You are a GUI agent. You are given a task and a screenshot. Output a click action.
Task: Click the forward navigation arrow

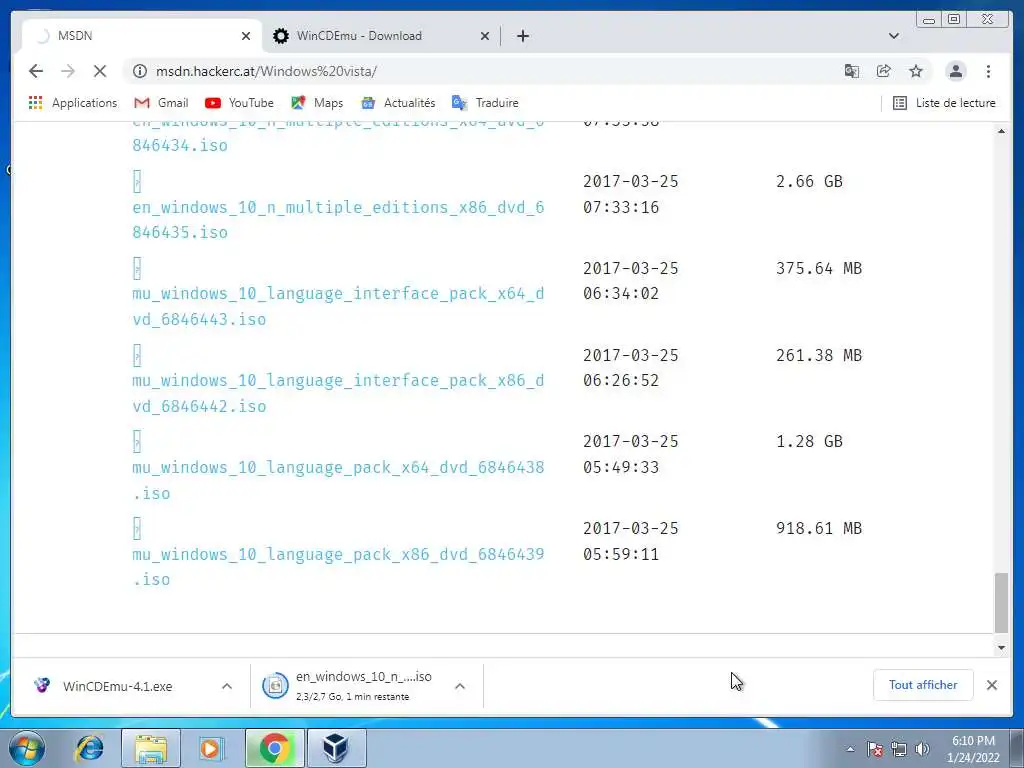[x=68, y=71]
